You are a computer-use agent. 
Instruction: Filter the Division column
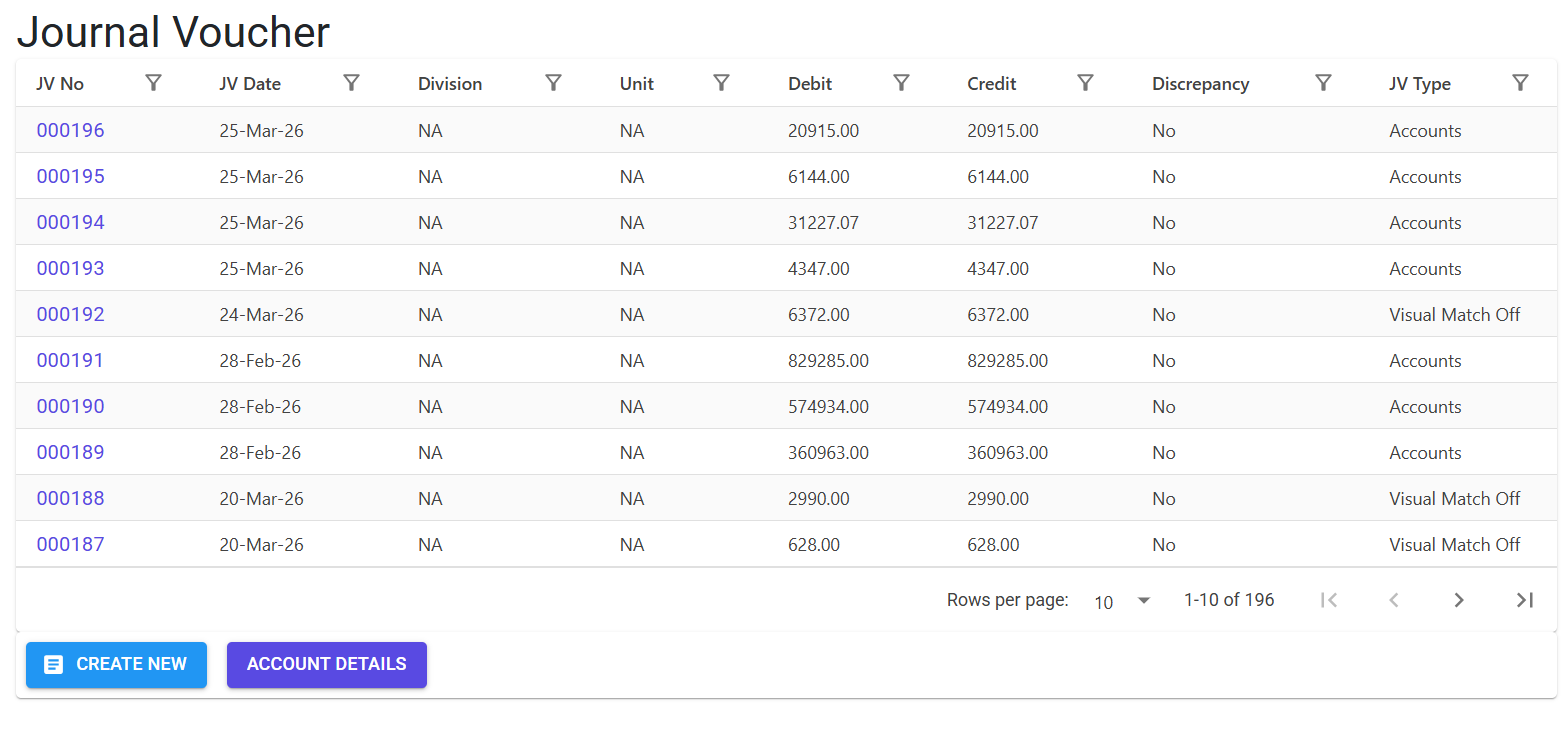[x=553, y=83]
